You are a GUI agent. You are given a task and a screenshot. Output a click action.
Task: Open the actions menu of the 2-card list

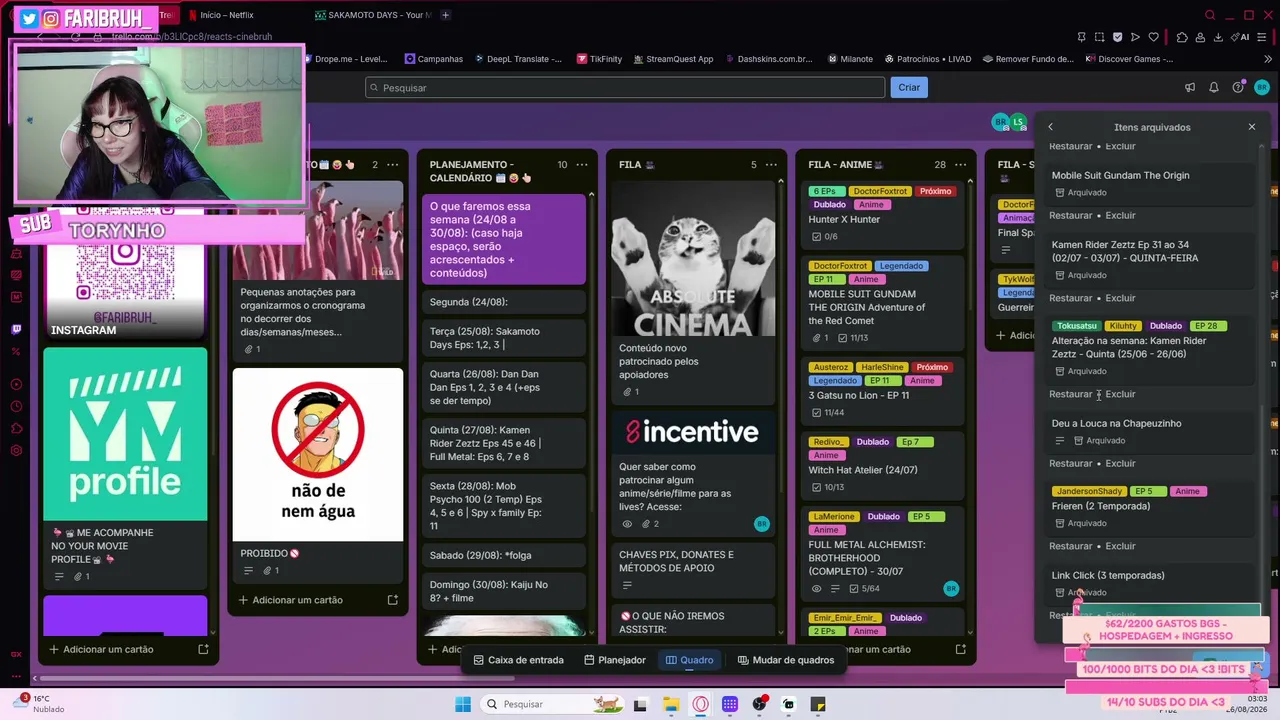point(393,165)
